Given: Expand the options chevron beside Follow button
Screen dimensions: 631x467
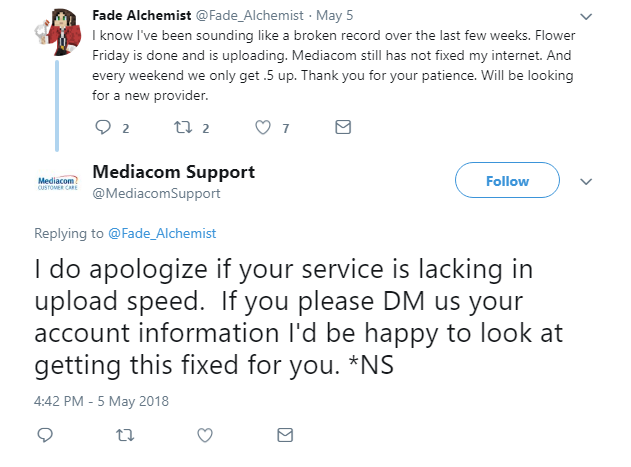Looking at the screenshot, I should [x=587, y=181].
